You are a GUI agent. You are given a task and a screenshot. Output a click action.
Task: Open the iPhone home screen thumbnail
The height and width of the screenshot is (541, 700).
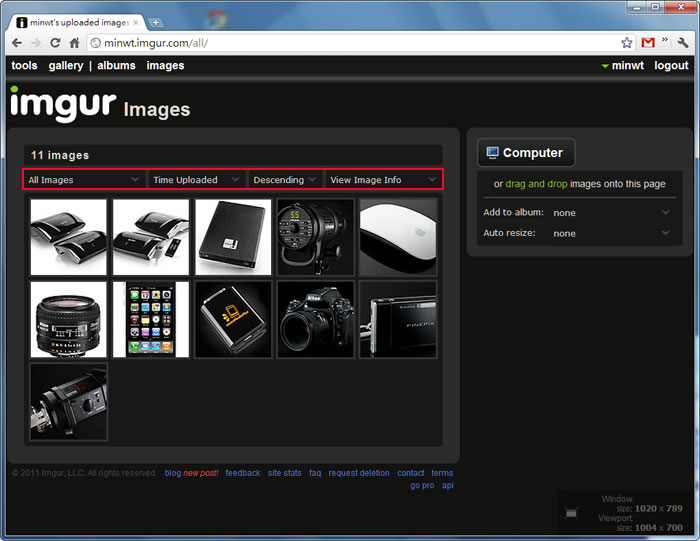[151, 319]
